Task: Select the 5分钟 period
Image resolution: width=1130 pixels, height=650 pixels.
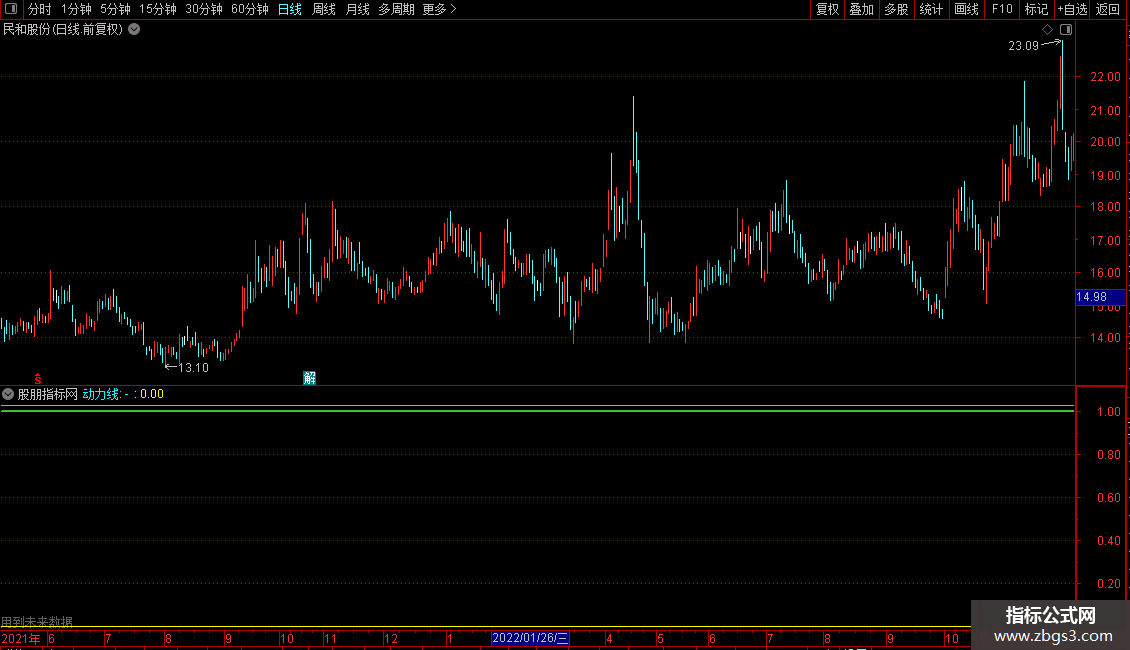Action: click(115, 9)
